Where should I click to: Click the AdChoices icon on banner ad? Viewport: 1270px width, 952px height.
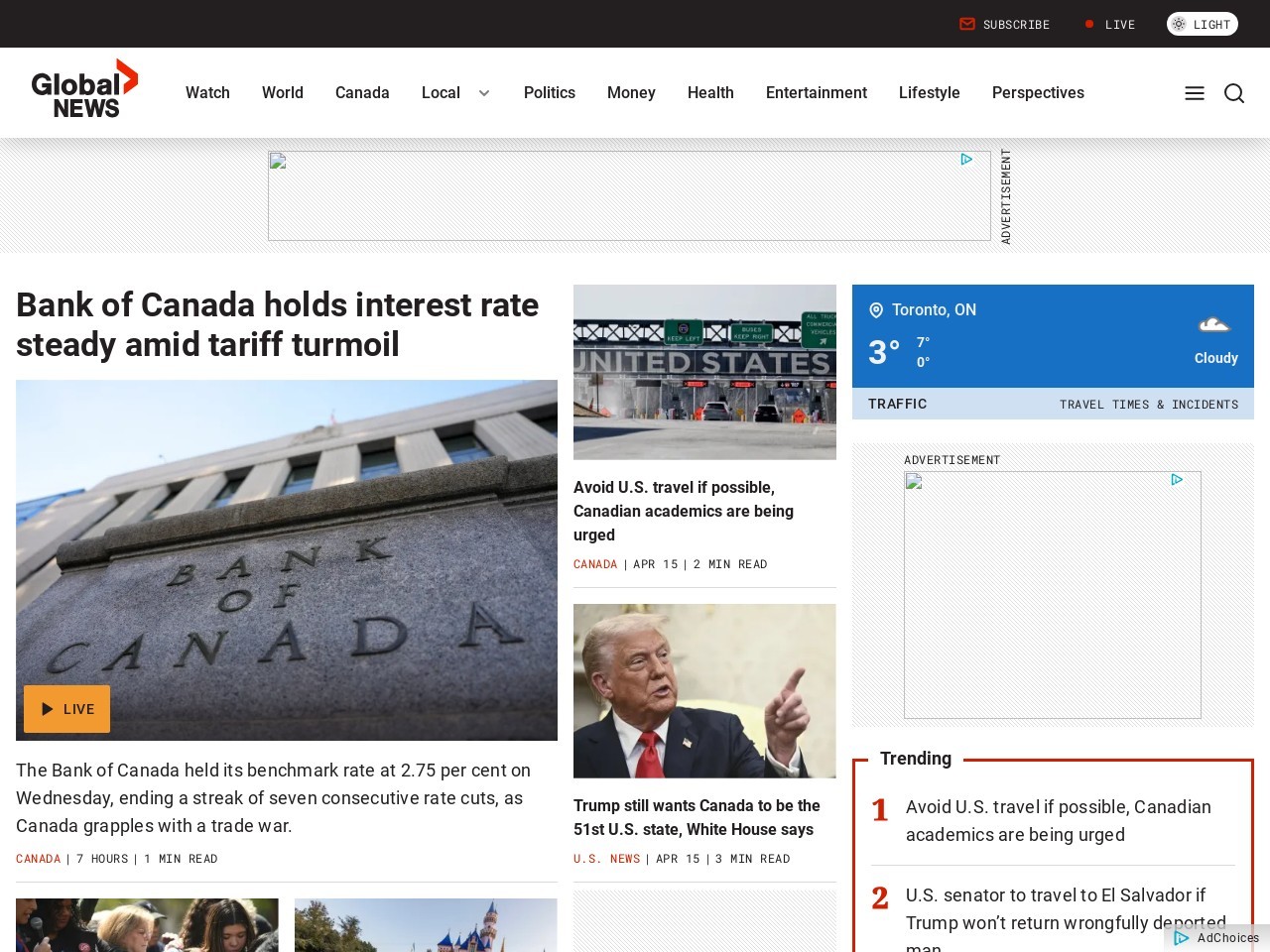click(x=966, y=160)
